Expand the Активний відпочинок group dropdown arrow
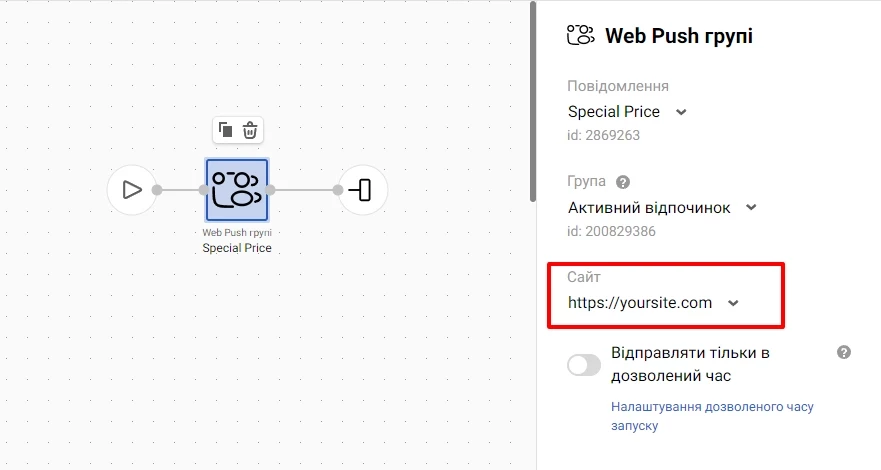 [x=752, y=208]
